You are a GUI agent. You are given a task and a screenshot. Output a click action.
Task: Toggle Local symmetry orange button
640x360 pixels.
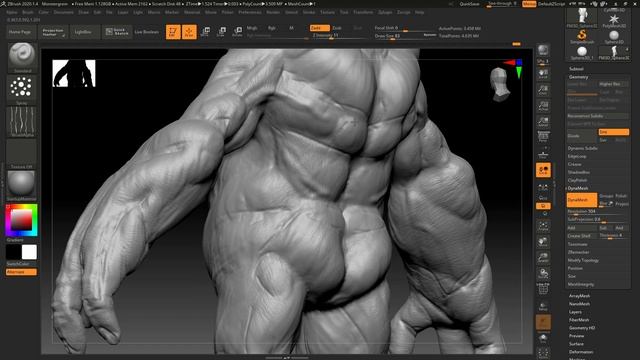(x=543, y=170)
